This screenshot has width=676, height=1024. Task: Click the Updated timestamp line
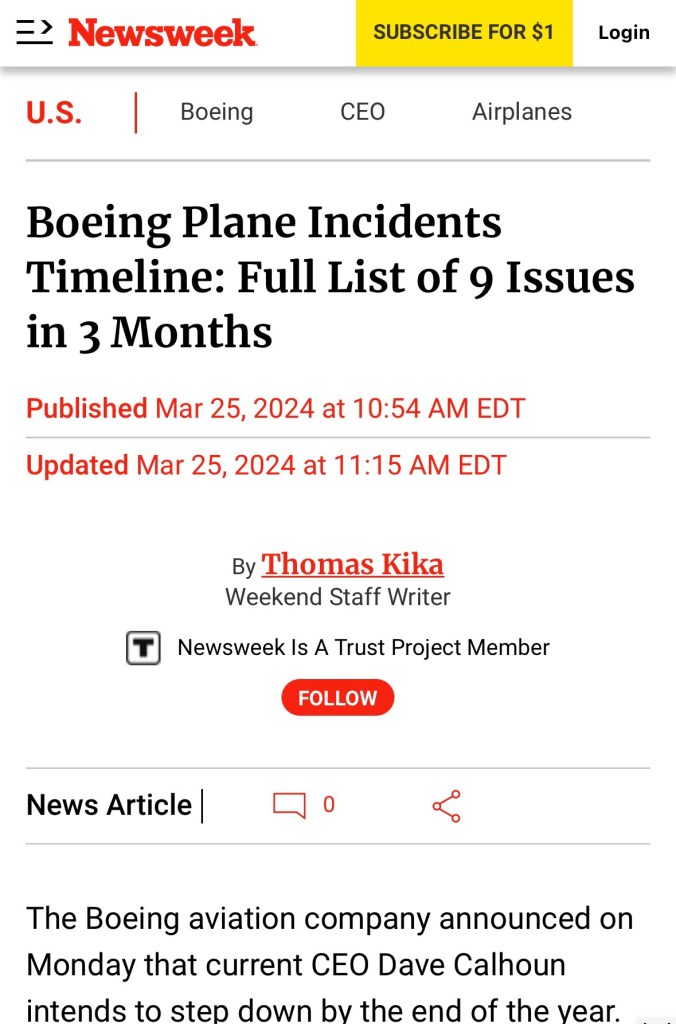[266, 466]
